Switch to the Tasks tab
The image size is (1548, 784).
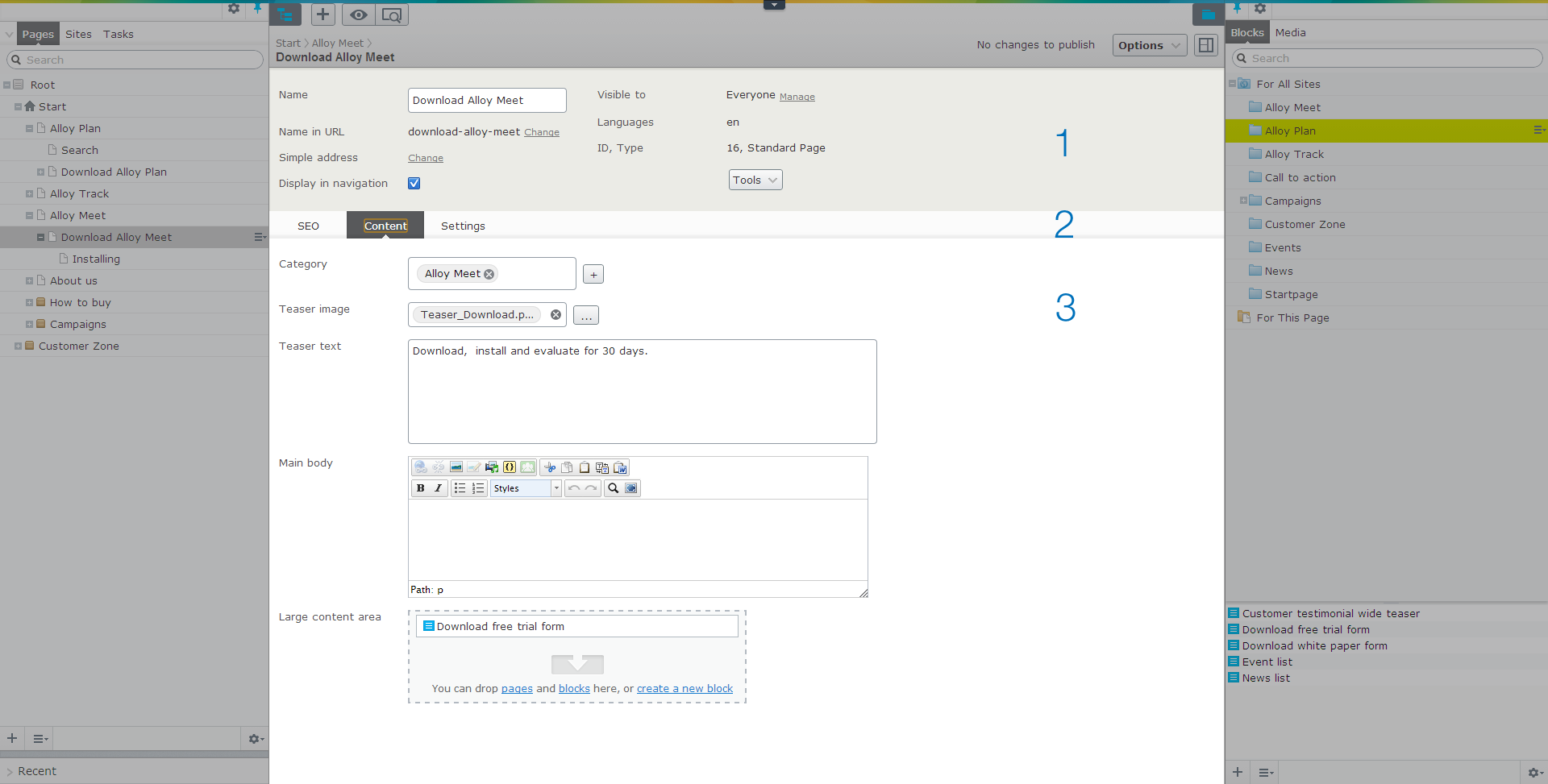click(119, 34)
